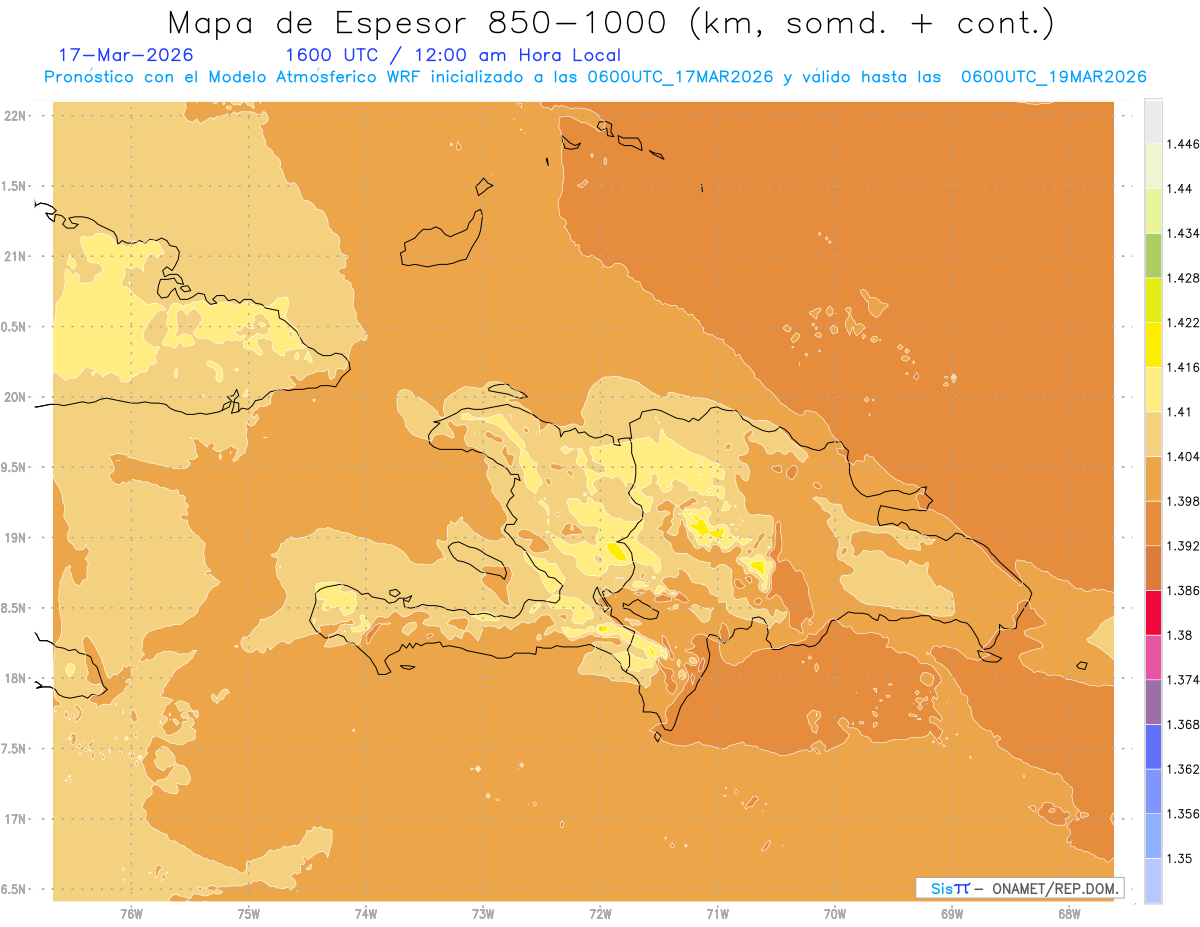Click the colorbar value "1.416"
This screenshot has width=1200, height=927.
click(x=1184, y=367)
